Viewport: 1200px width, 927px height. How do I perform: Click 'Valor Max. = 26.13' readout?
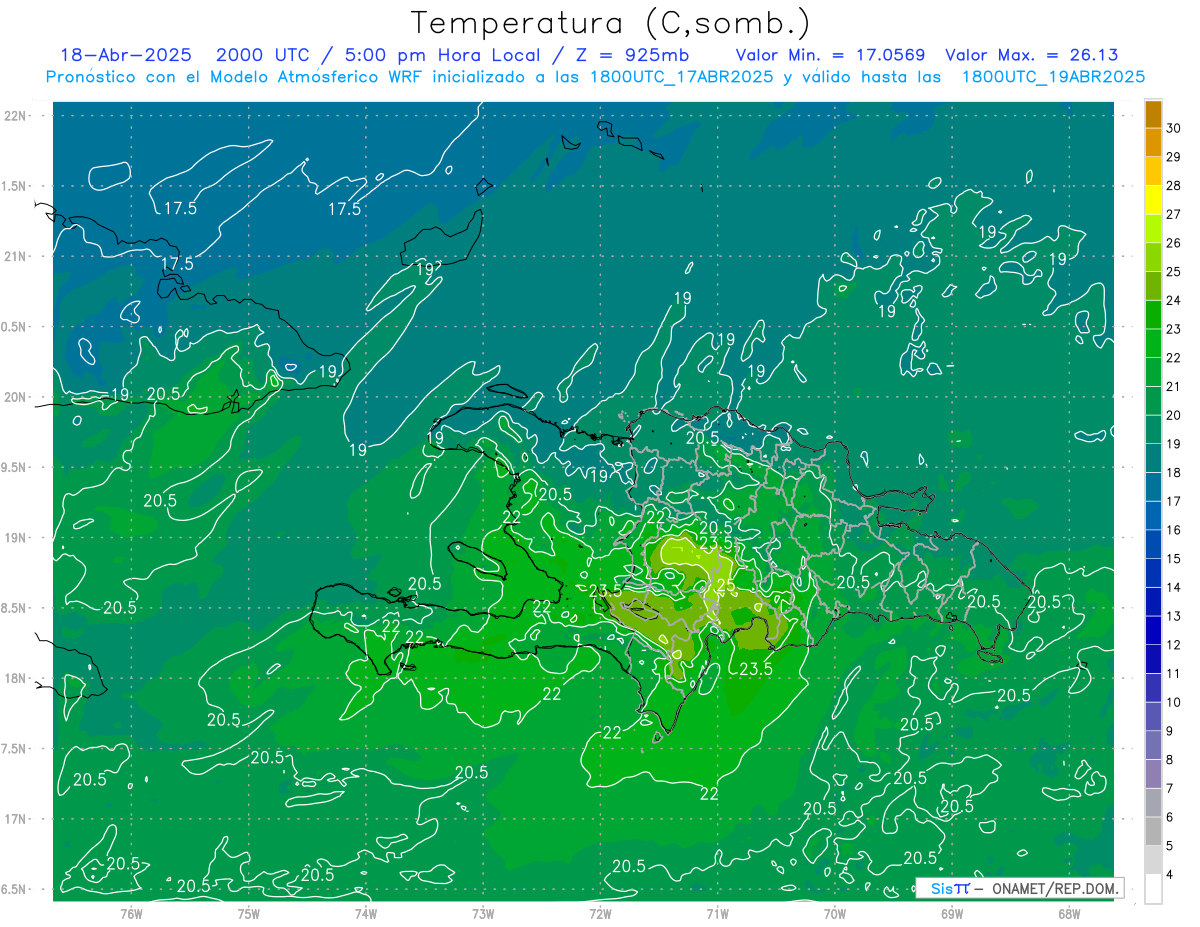[x=1031, y=55]
